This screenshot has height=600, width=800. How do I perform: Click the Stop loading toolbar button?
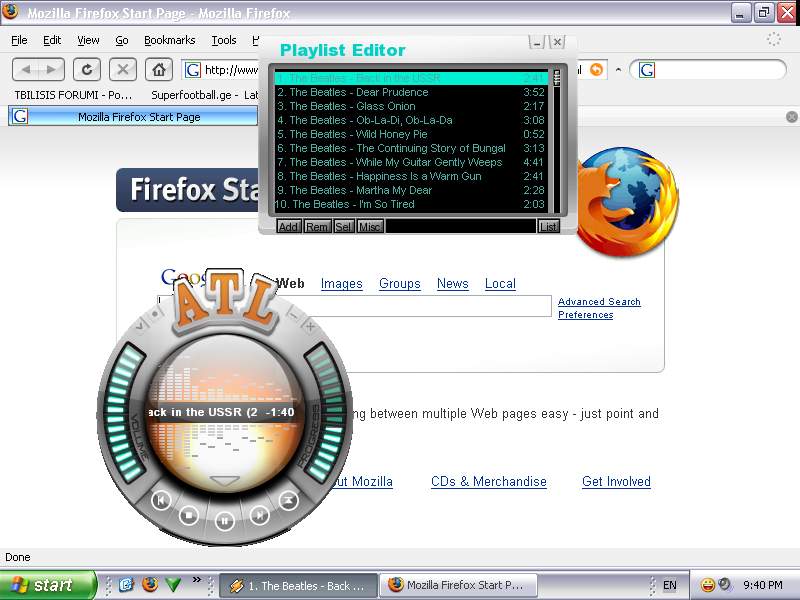pos(122,69)
